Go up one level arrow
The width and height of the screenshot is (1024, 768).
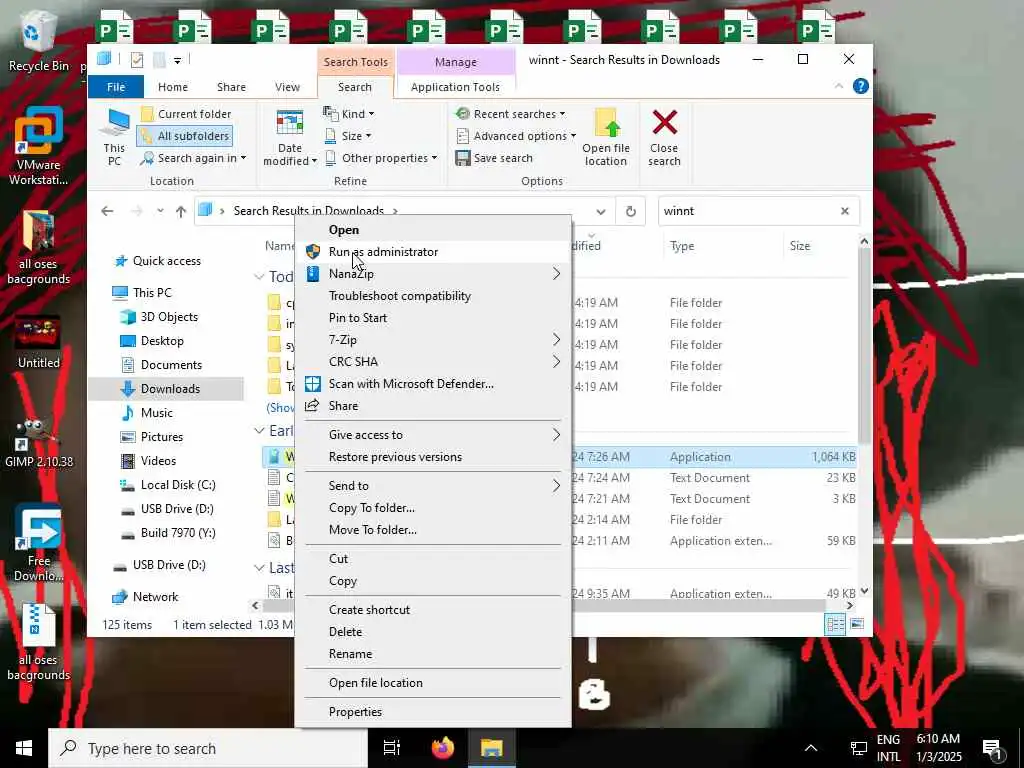(181, 211)
